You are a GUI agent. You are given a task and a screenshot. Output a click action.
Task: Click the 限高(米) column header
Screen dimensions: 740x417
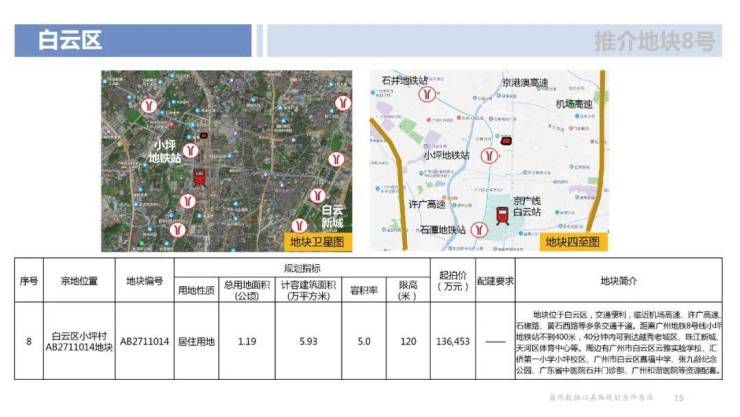coord(408,290)
